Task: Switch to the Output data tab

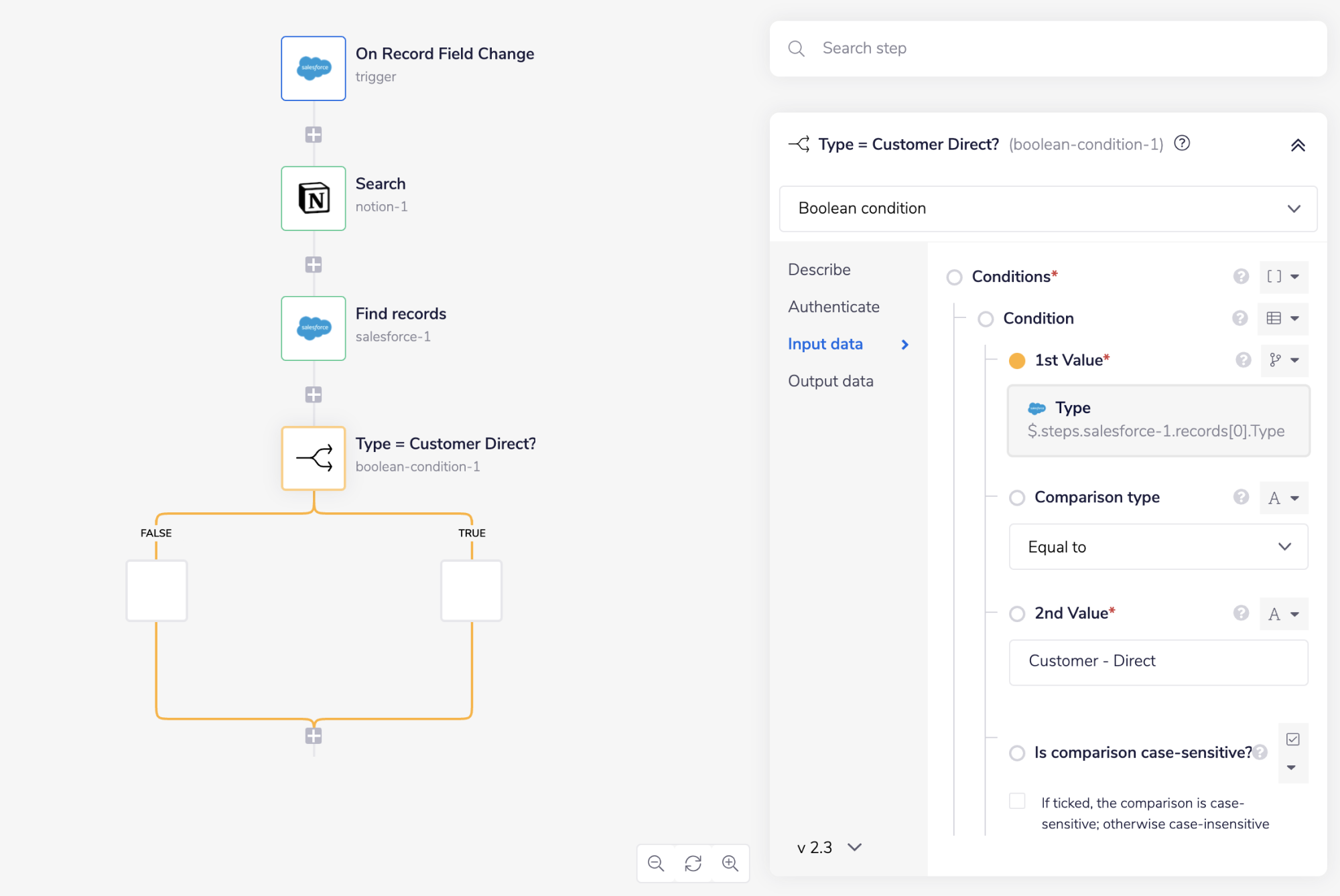Action: 830,381
